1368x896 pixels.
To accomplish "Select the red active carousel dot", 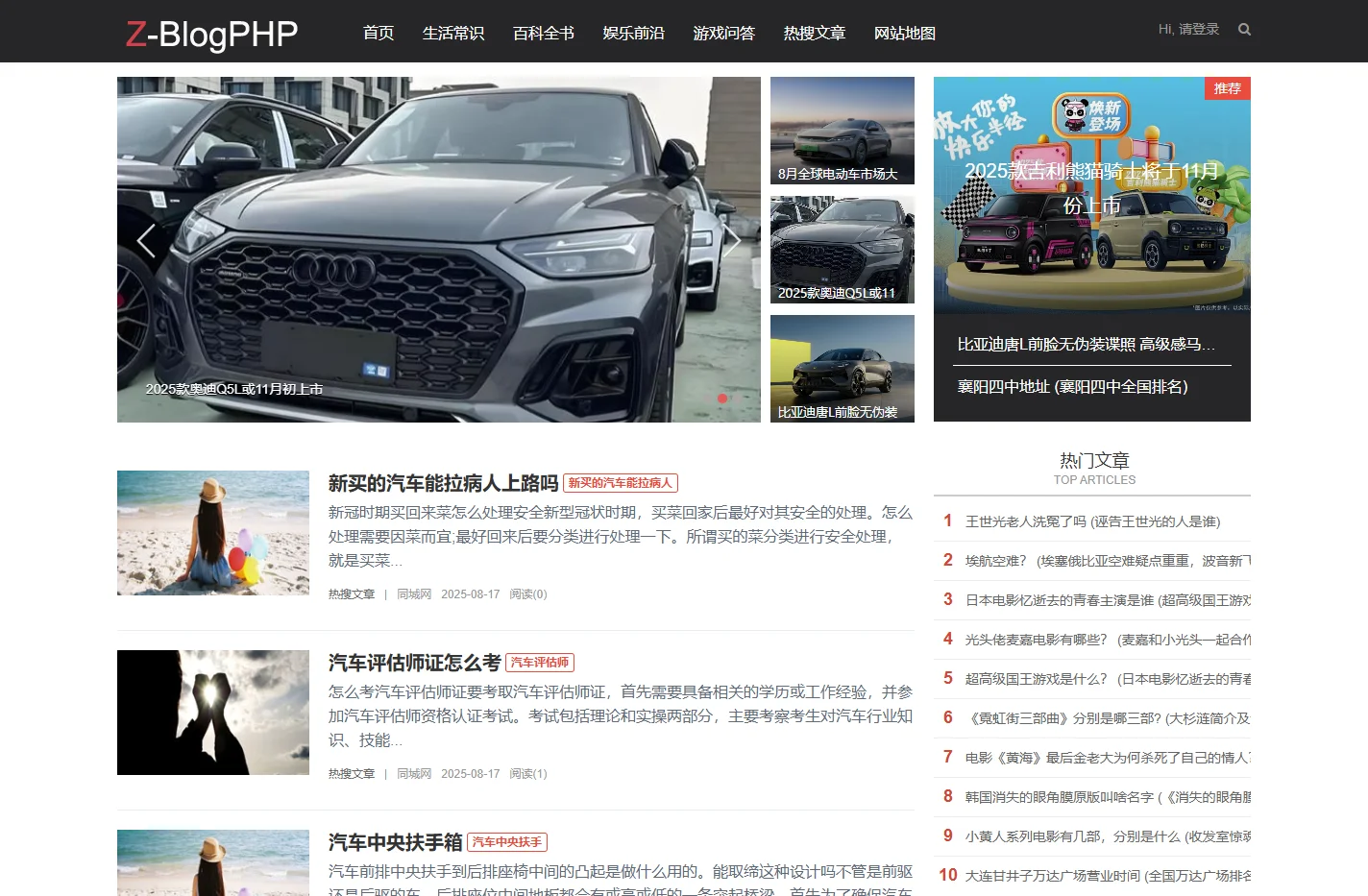I will [x=722, y=398].
